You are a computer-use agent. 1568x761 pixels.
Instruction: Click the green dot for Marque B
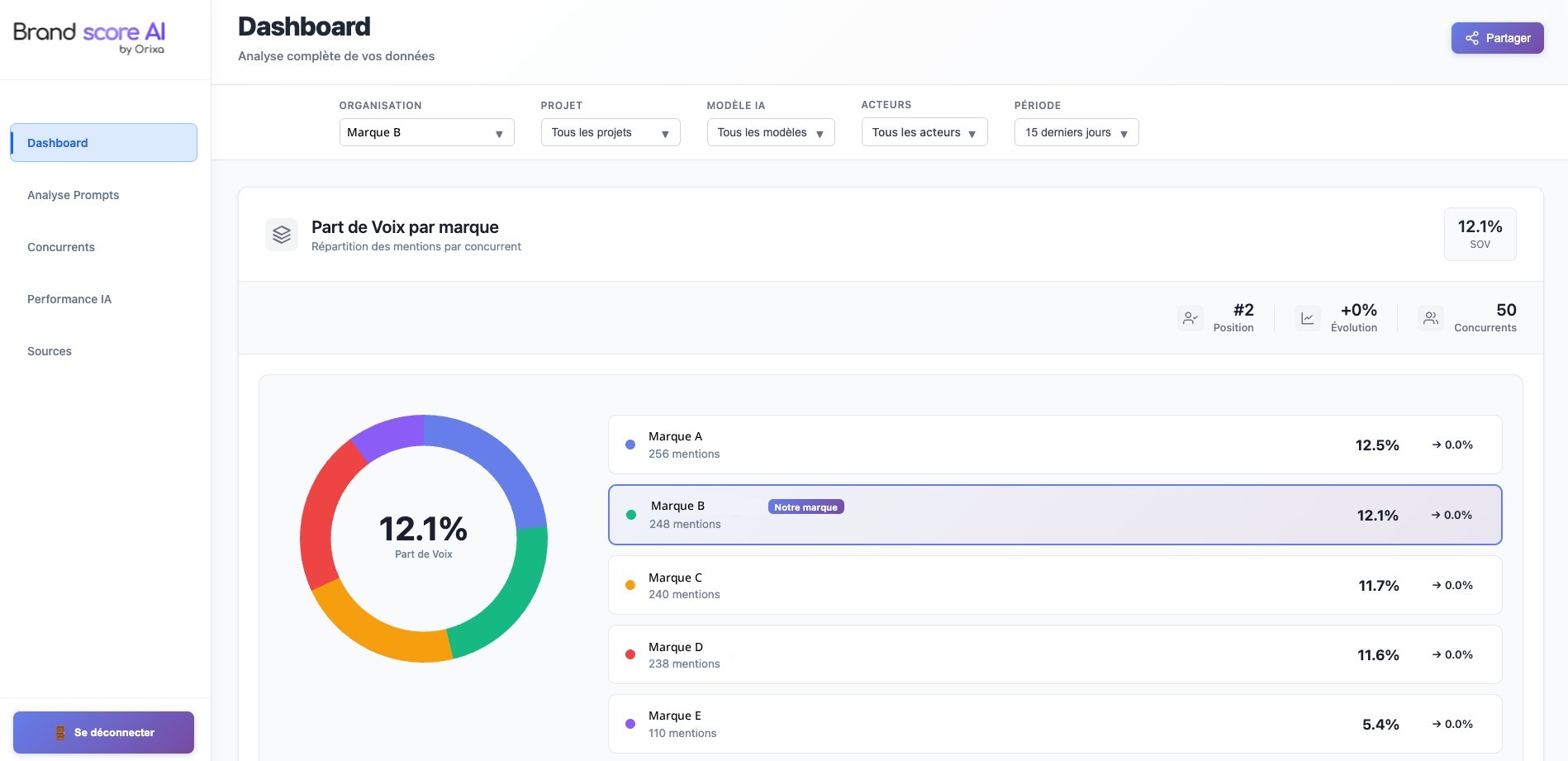click(631, 515)
